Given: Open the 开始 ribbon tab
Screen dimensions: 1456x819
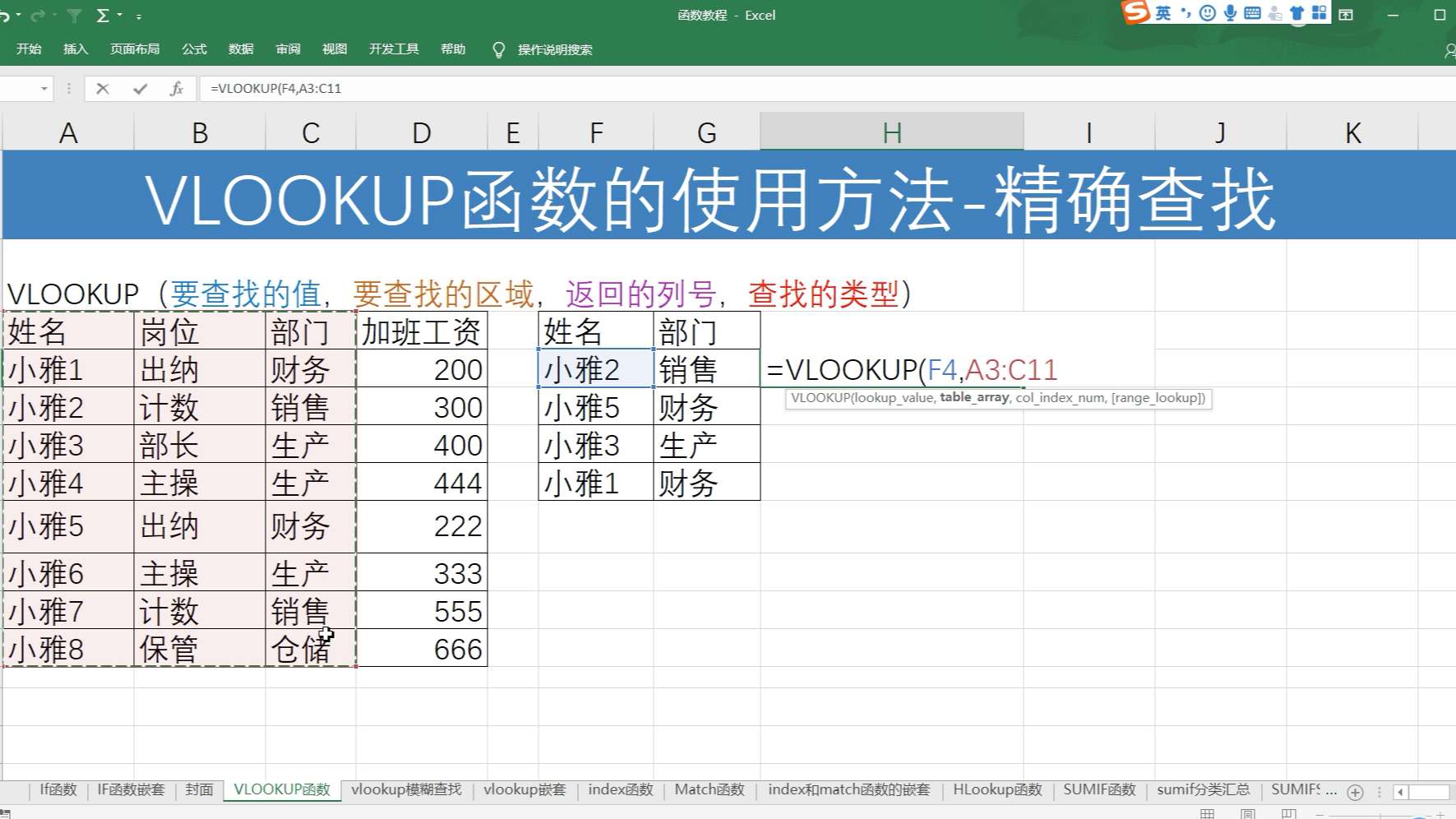Looking at the screenshot, I should (x=29, y=49).
